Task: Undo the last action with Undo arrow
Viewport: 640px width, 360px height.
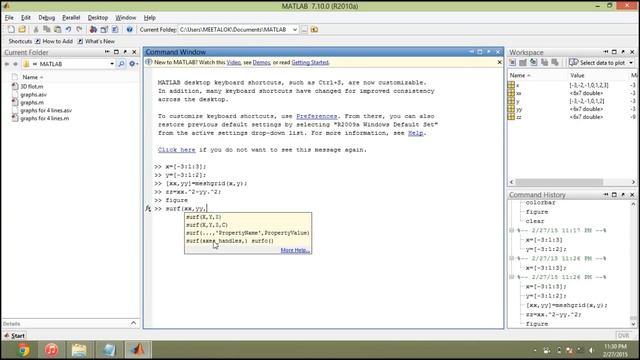Action: coord(68,29)
